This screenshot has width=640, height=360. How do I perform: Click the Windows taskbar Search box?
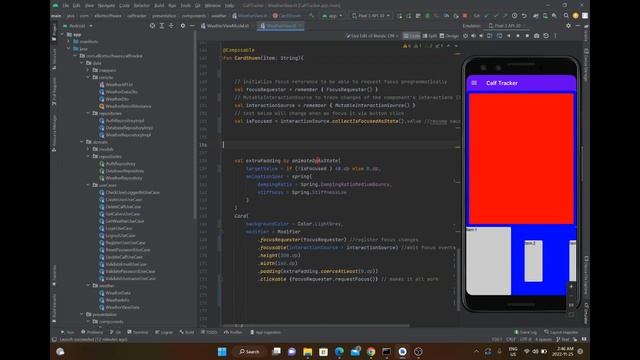tap(249, 351)
